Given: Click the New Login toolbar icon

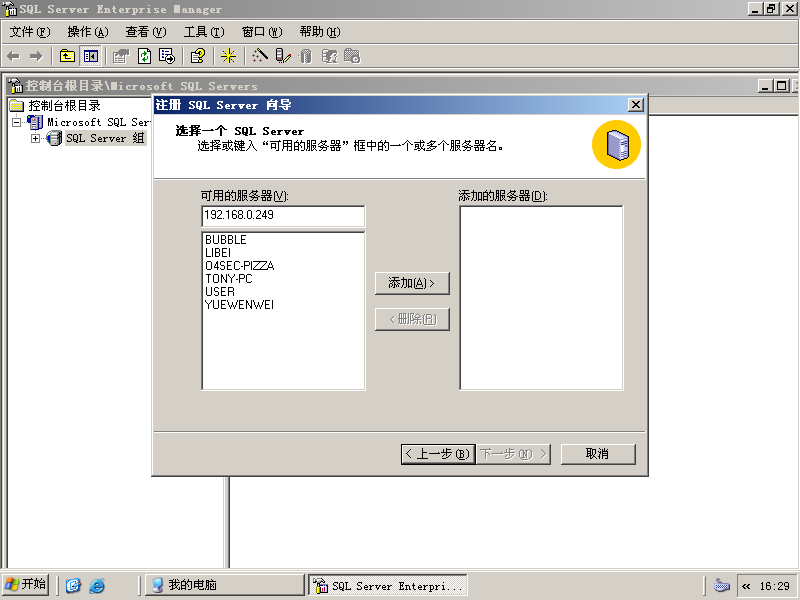Looking at the screenshot, I should click(330, 56).
